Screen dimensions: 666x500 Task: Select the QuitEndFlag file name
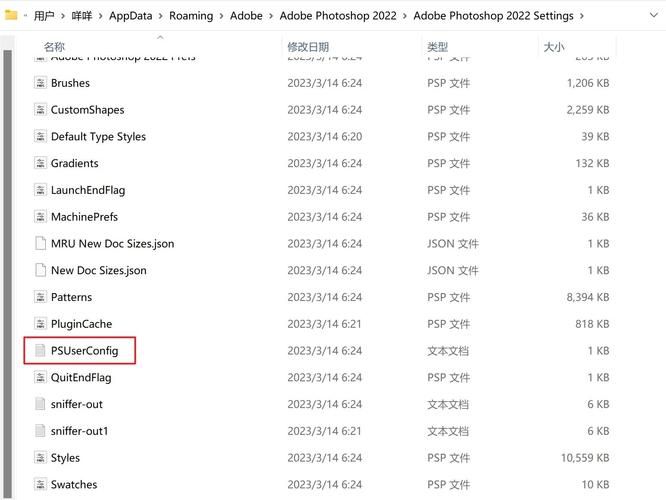point(81,377)
